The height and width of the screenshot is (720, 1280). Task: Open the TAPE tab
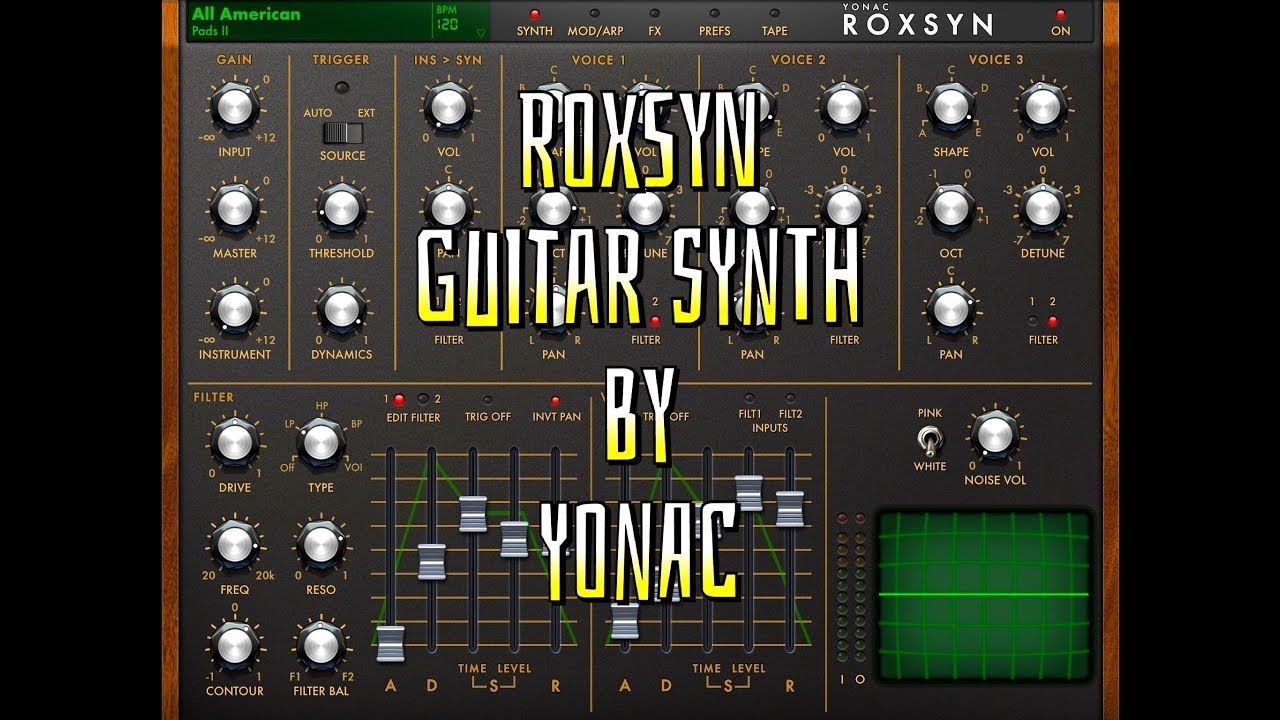pyautogui.click(x=774, y=22)
